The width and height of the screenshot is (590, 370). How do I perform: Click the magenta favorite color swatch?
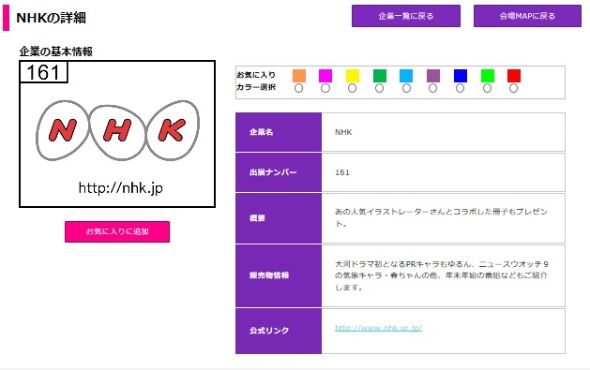[x=325, y=76]
